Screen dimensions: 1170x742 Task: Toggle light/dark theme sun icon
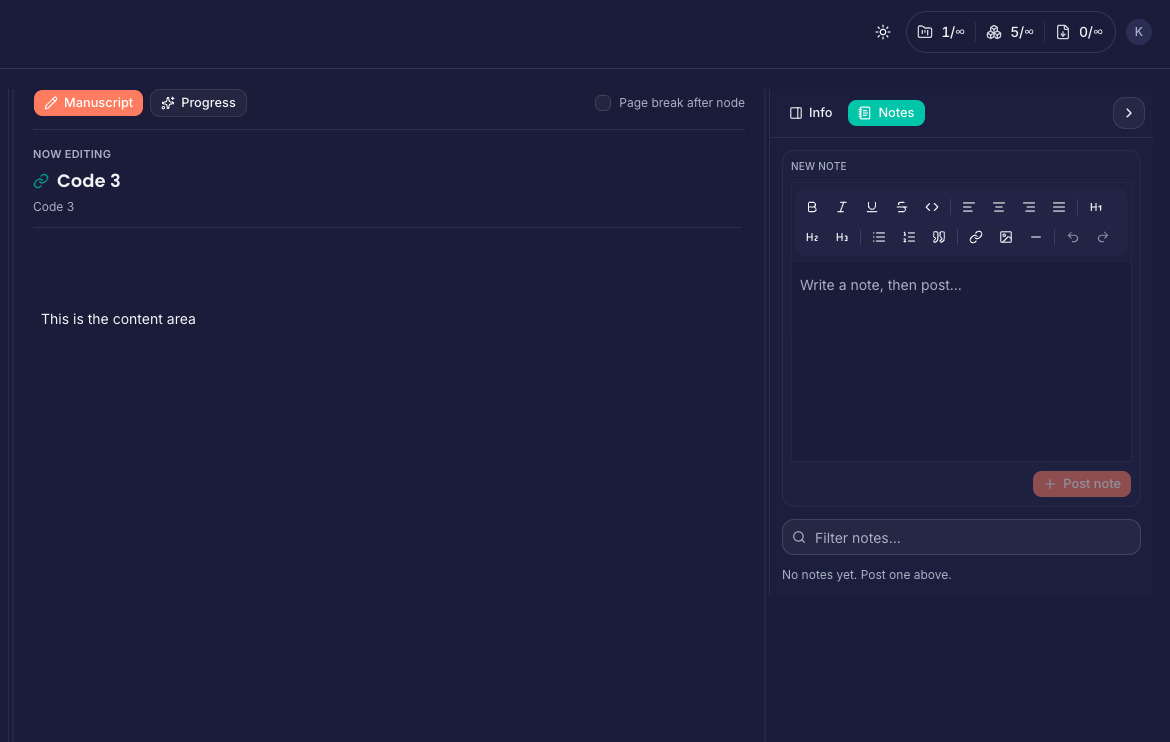tap(883, 32)
